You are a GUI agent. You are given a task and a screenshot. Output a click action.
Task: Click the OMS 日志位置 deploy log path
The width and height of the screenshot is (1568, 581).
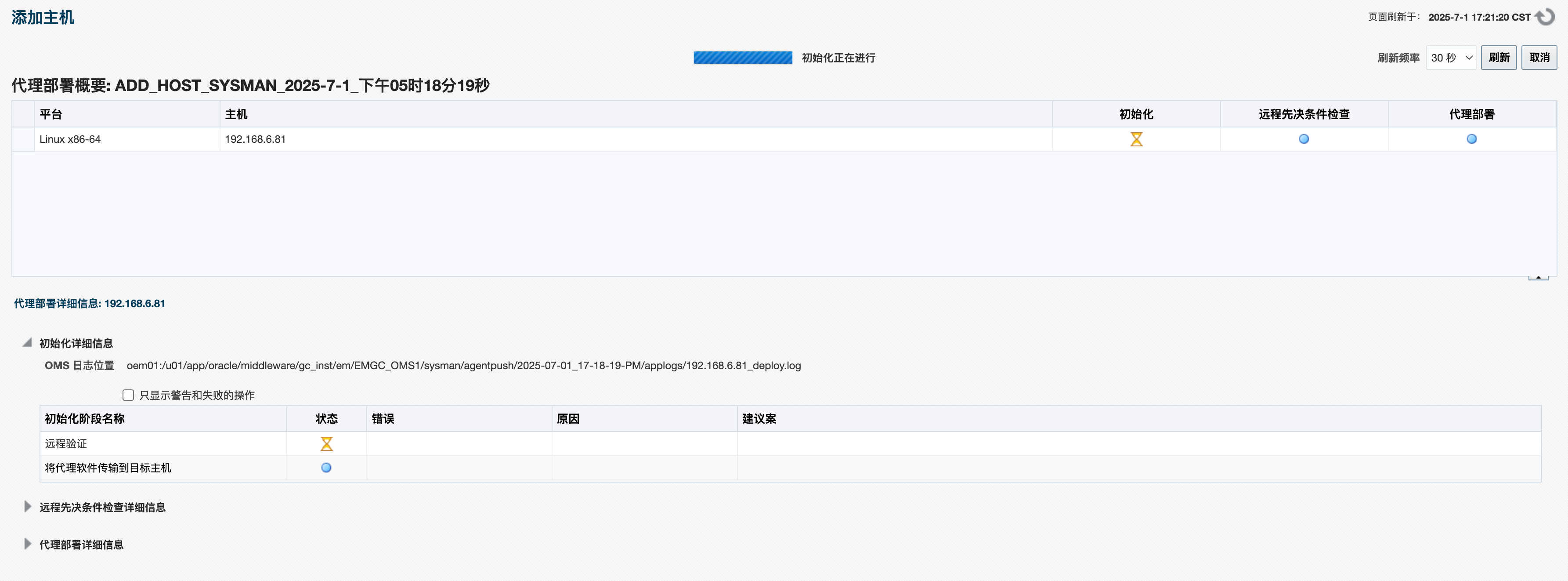click(x=463, y=366)
